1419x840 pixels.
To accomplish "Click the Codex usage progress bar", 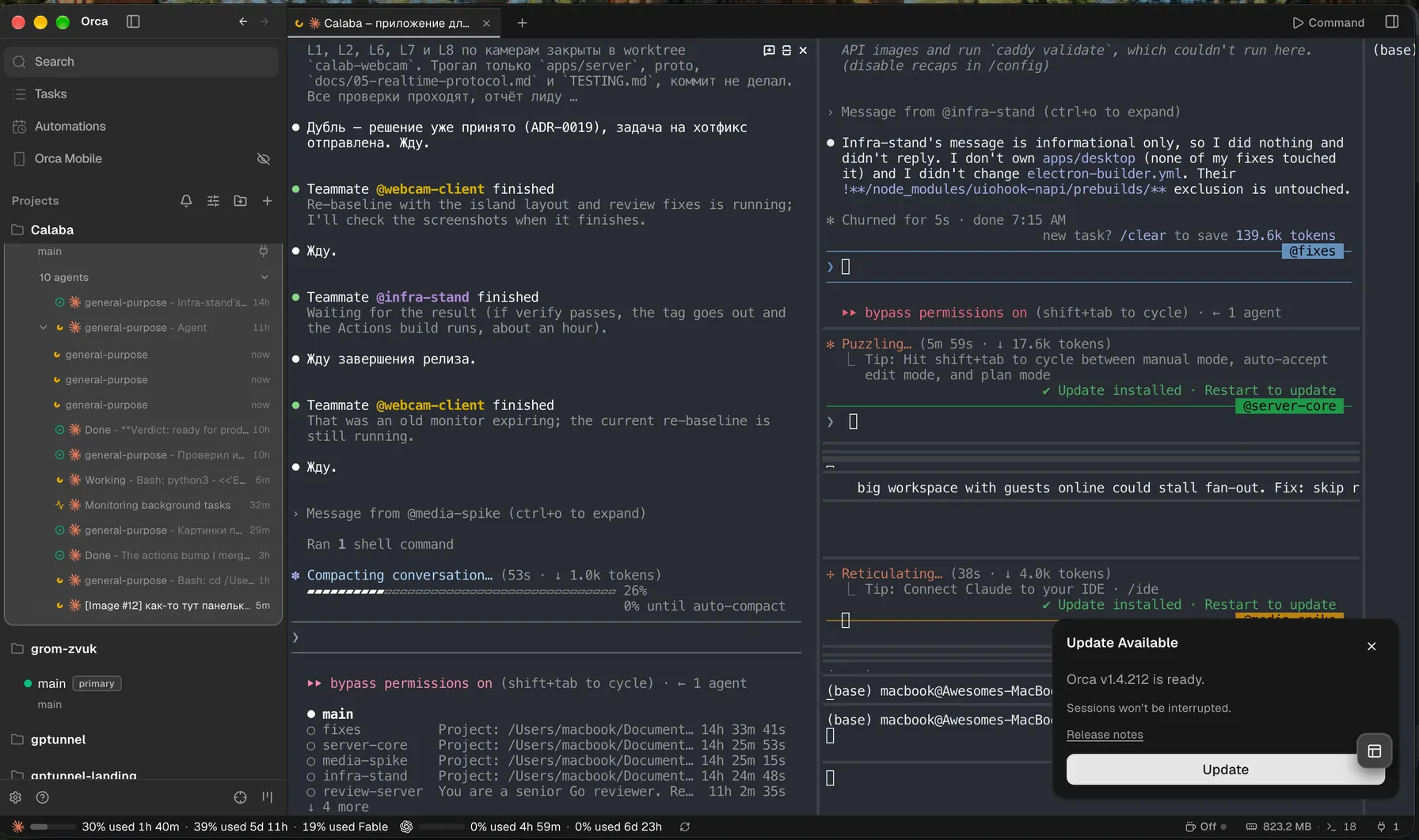I will point(442,827).
